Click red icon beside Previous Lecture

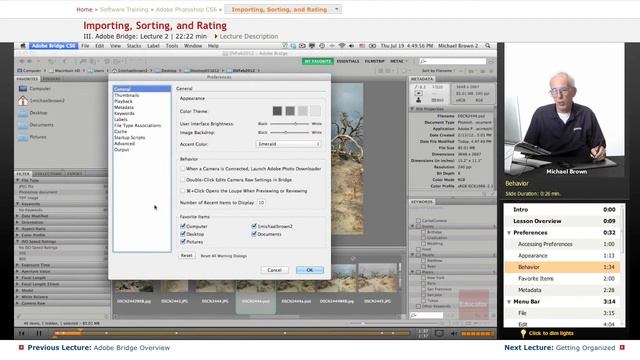click(21, 347)
